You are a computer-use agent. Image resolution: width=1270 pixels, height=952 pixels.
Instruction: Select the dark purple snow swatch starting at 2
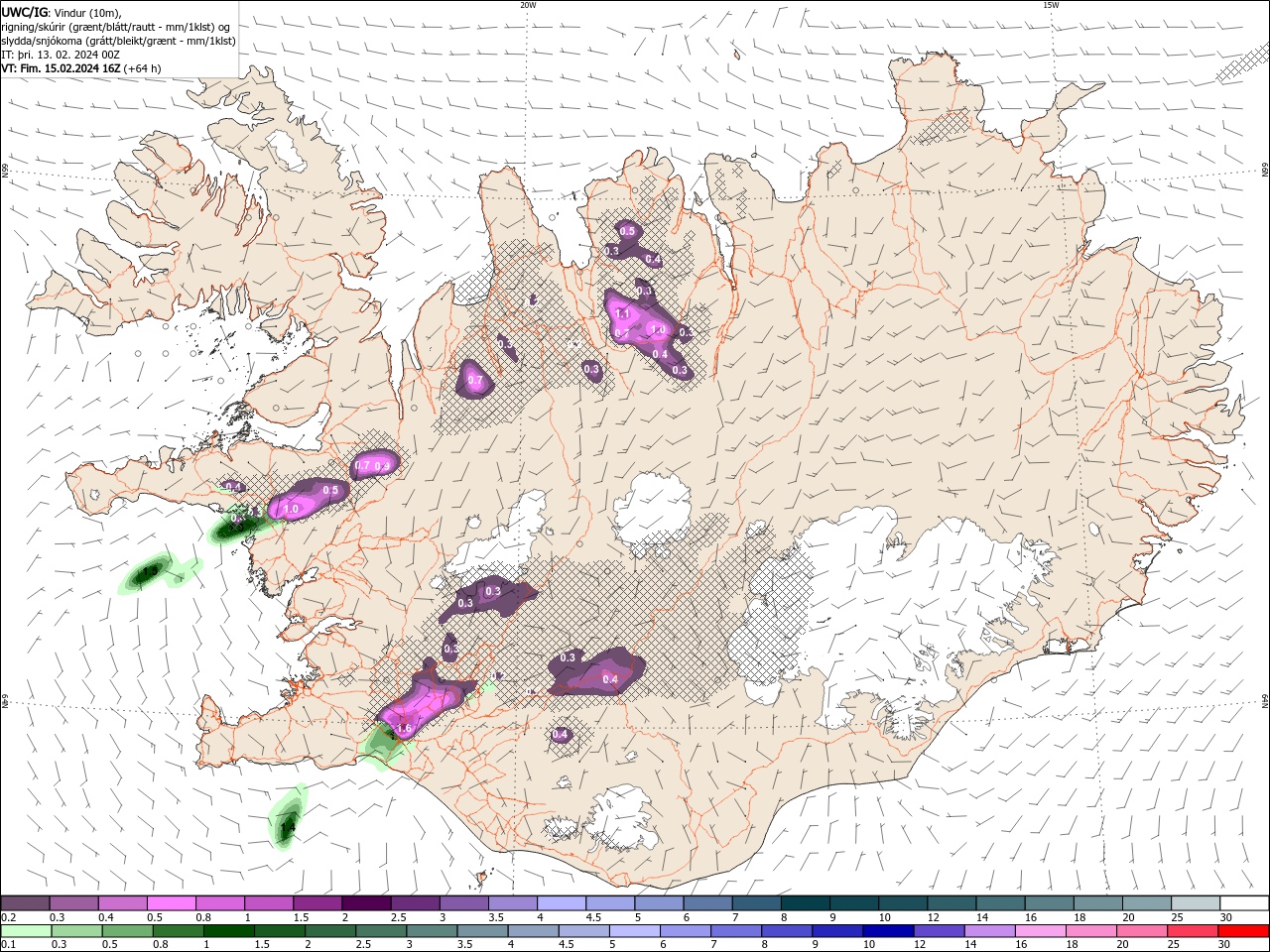(x=365, y=902)
